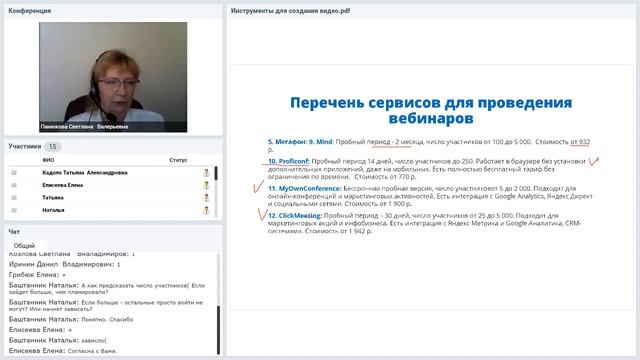Click participant name Елисеева Елена in list

click(x=62, y=185)
